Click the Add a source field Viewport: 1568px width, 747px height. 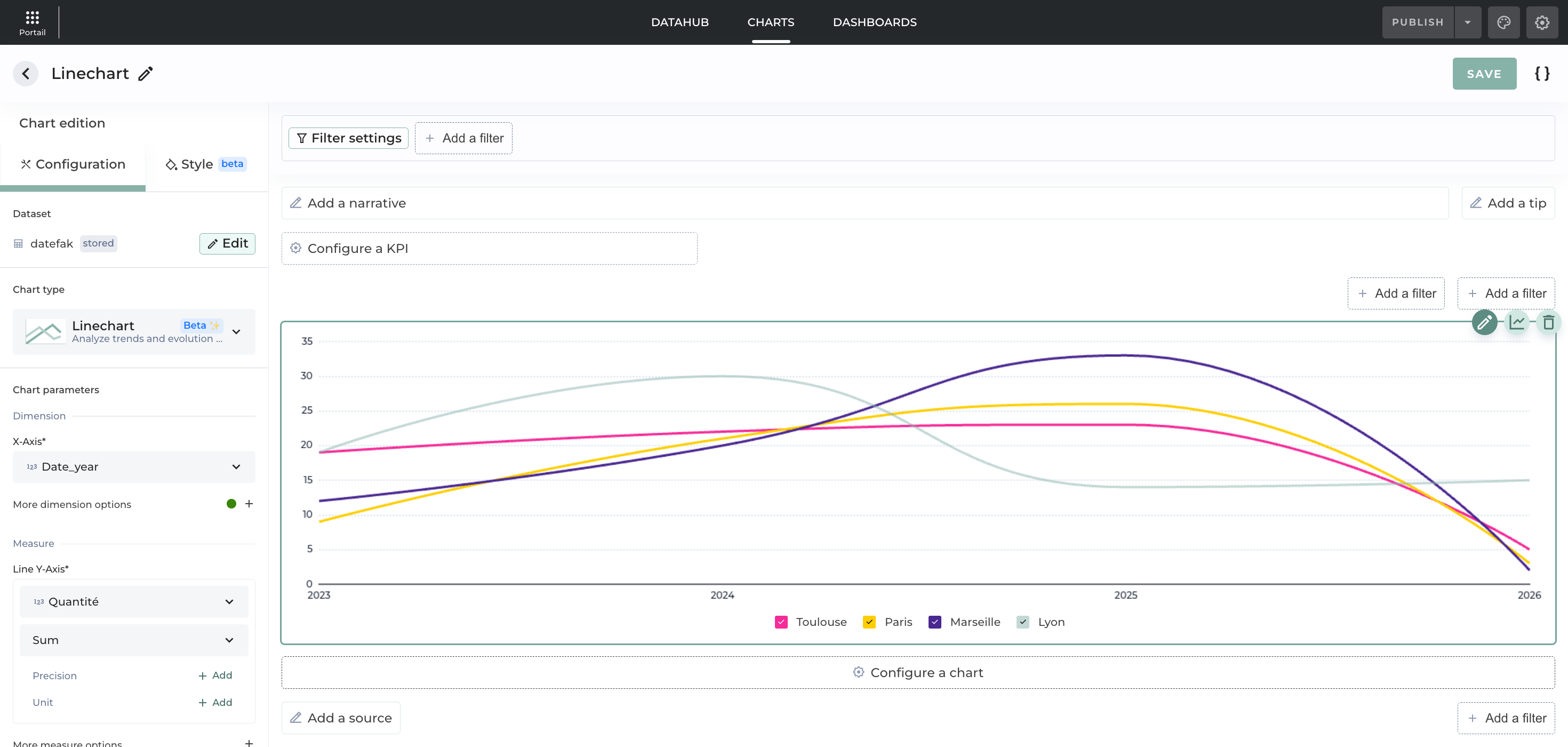coord(340,718)
